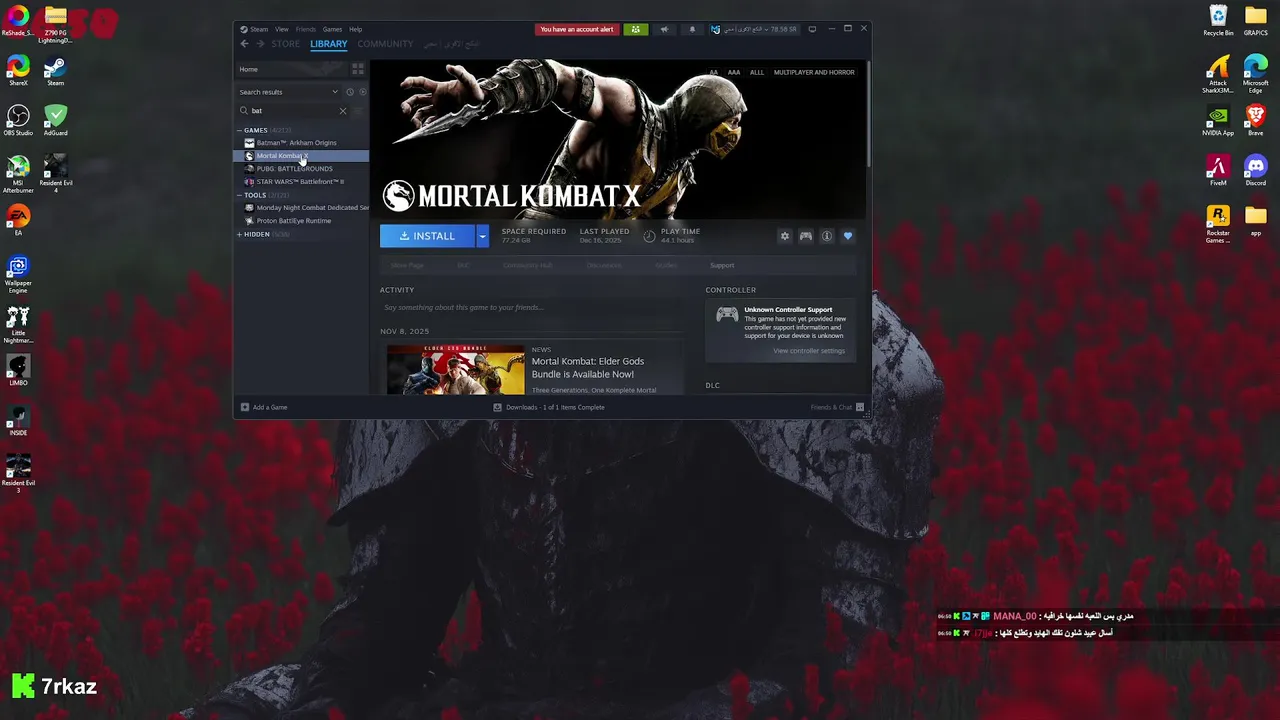The height and width of the screenshot is (720, 1280).
Task: Open MSI Afterburner desktop icon
Action: coord(18,175)
